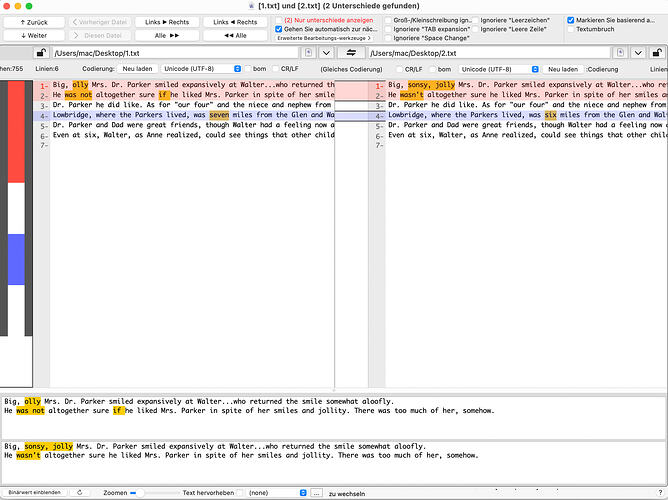The width and height of the screenshot is (668, 500).
Task: Click "olly" in upper bottom detail pane
Action: tap(32, 402)
